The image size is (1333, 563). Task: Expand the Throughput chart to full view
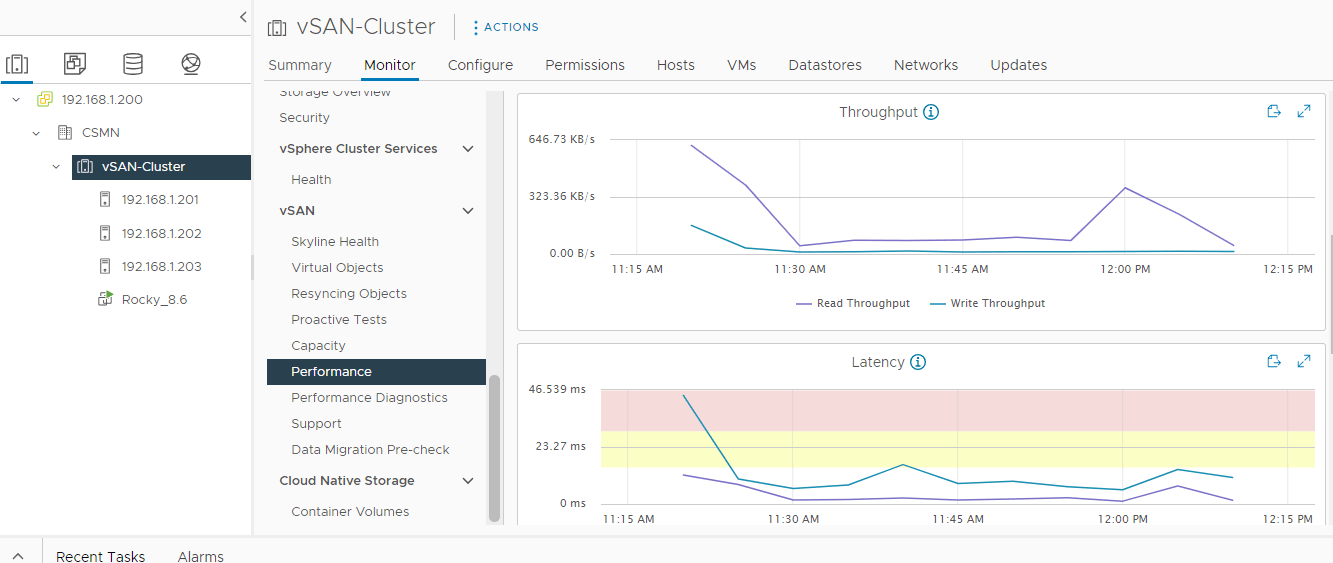[1304, 112]
